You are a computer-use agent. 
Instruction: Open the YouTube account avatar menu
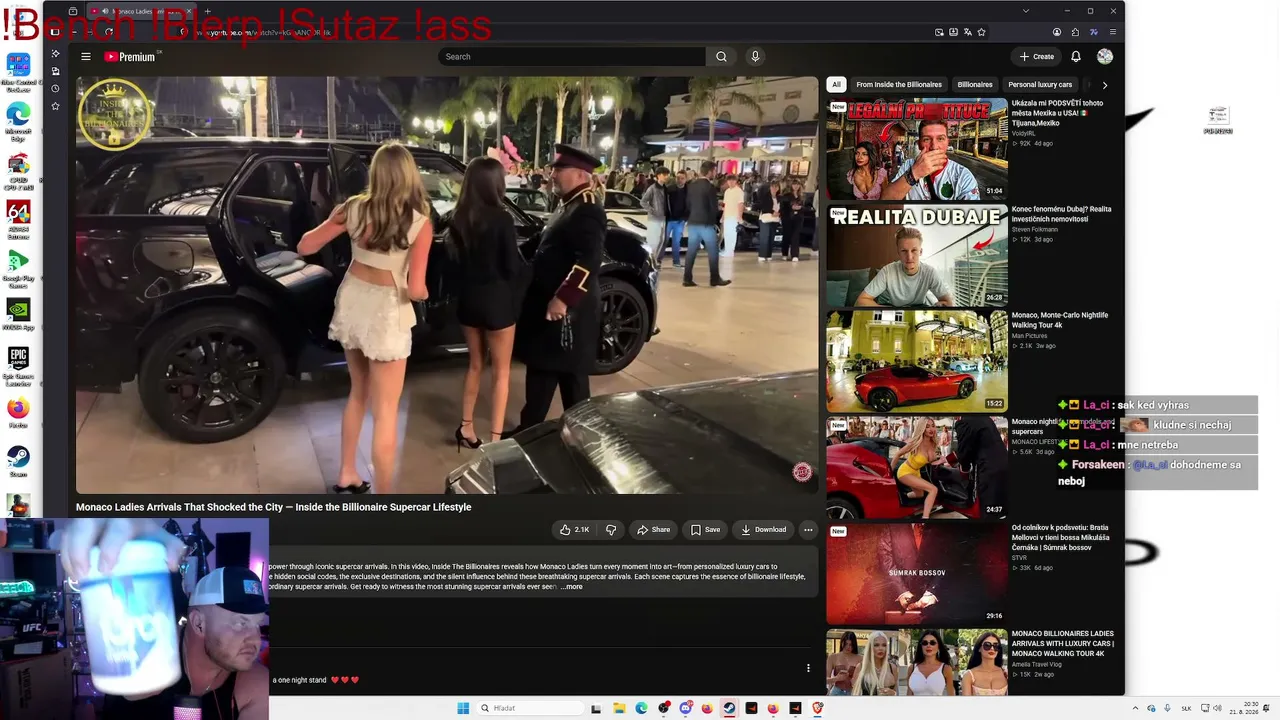pyautogui.click(x=1105, y=57)
